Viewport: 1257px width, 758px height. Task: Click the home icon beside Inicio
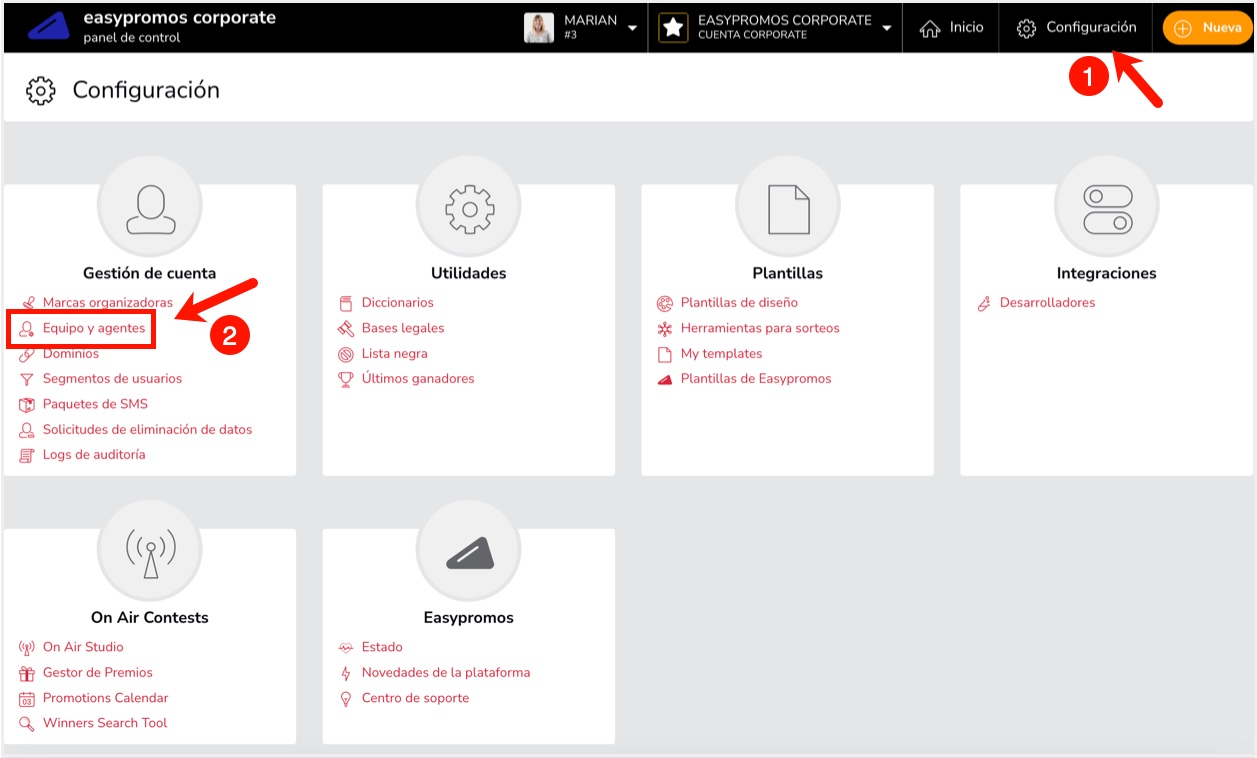(930, 28)
